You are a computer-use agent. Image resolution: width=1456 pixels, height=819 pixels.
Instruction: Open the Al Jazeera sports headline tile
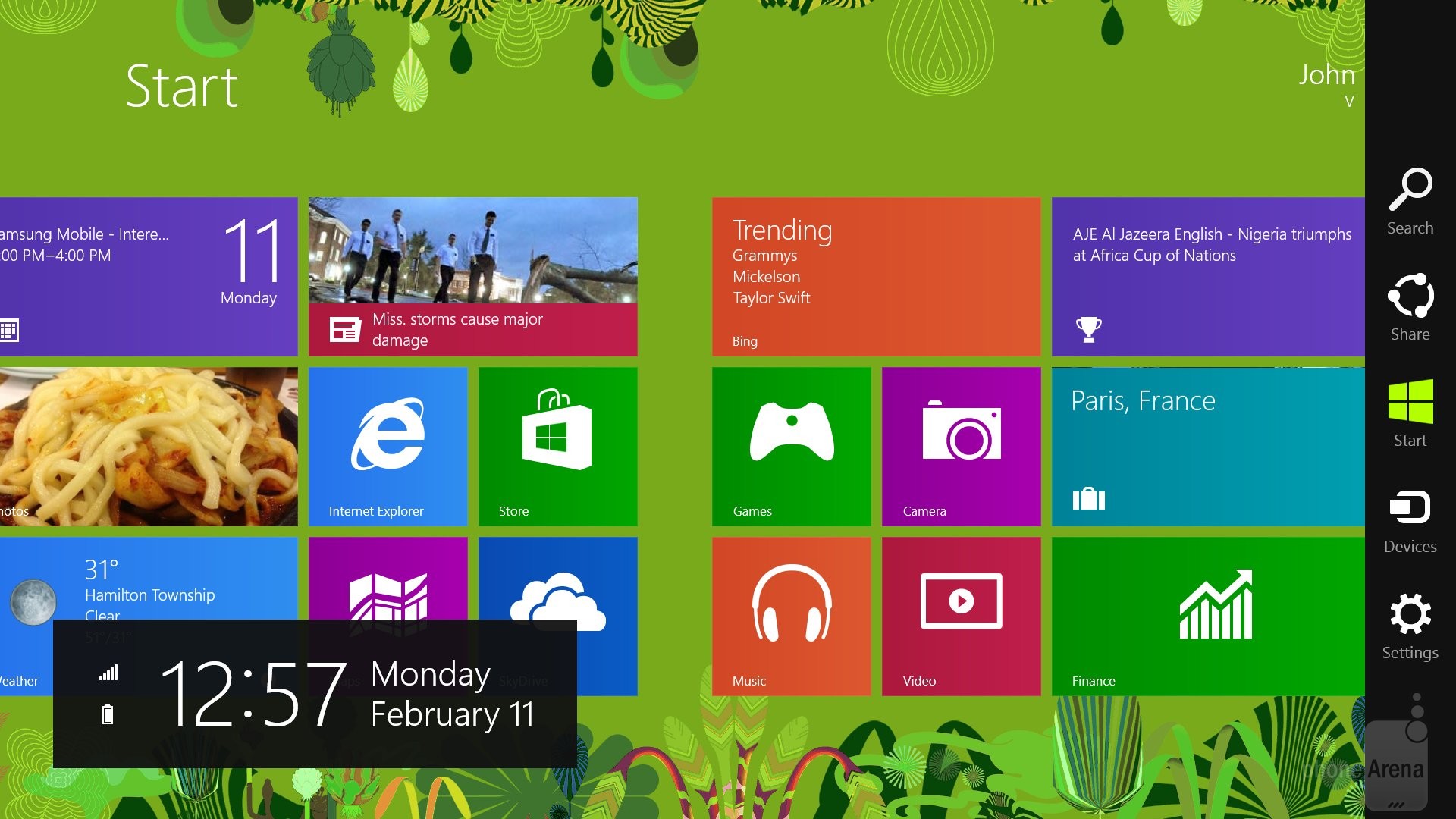click(1208, 277)
